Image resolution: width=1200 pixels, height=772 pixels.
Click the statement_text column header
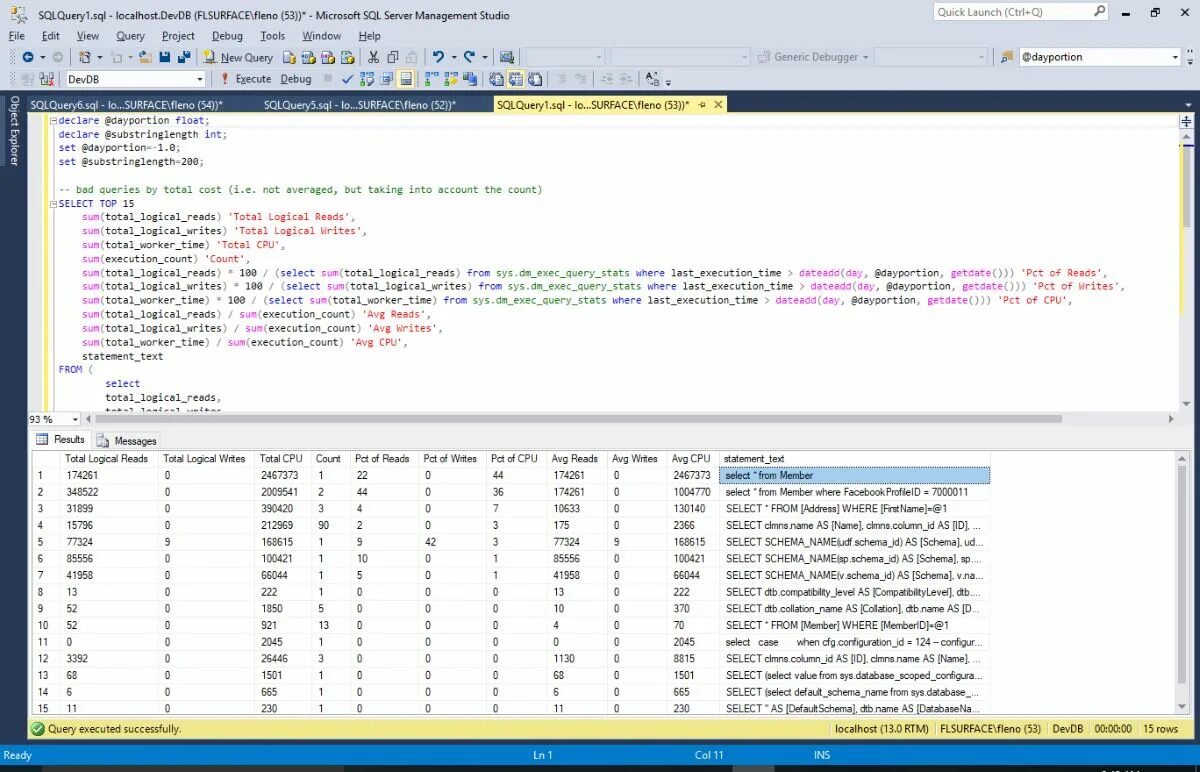click(x=854, y=458)
